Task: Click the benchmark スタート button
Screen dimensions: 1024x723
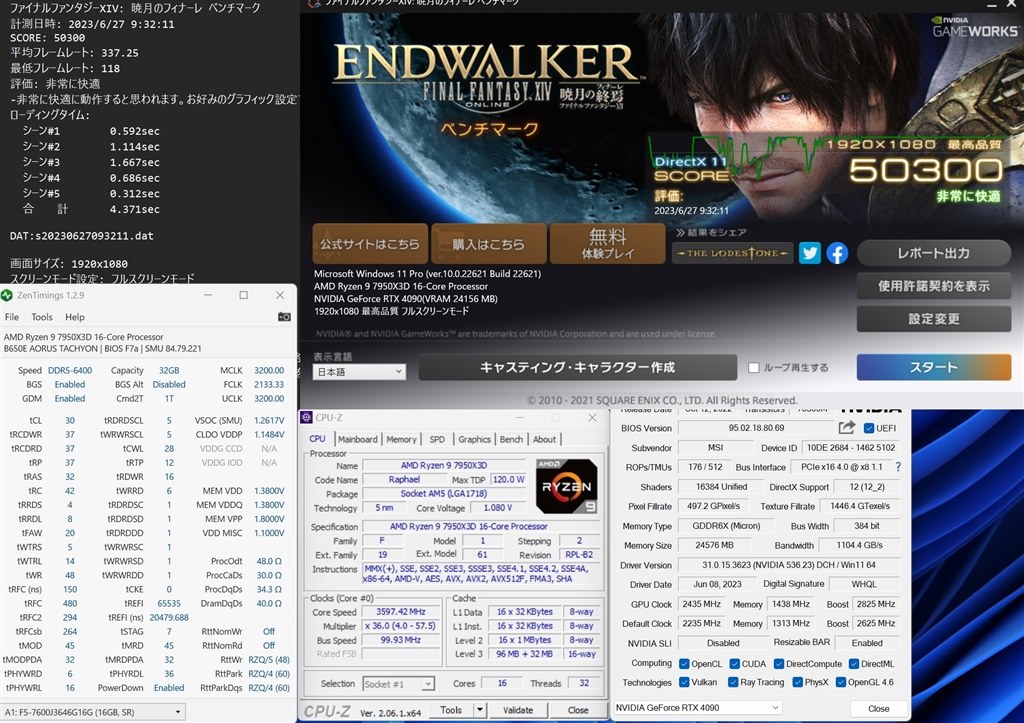Action: (934, 367)
